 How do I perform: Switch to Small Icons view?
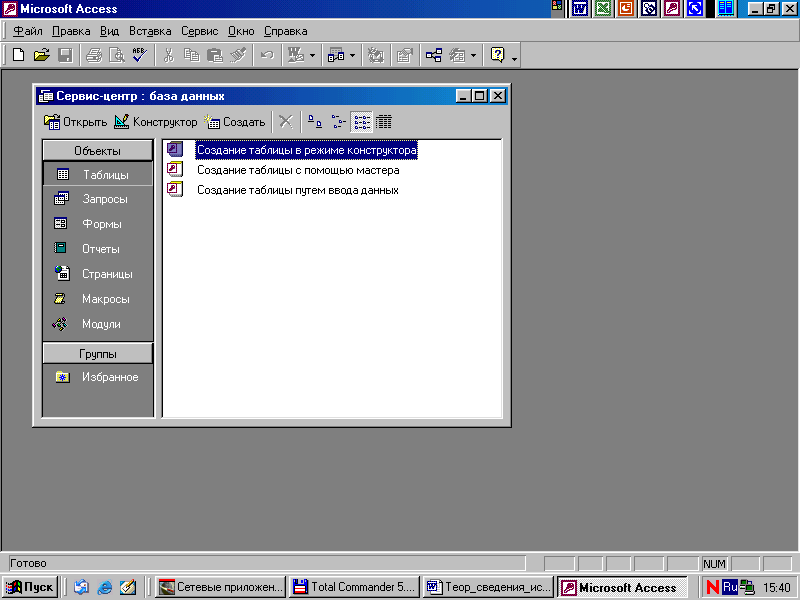(338, 122)
